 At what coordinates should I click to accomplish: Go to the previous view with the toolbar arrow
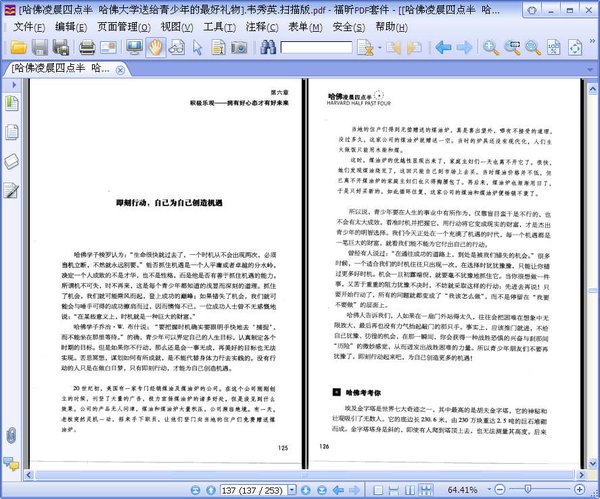point(443,47)
